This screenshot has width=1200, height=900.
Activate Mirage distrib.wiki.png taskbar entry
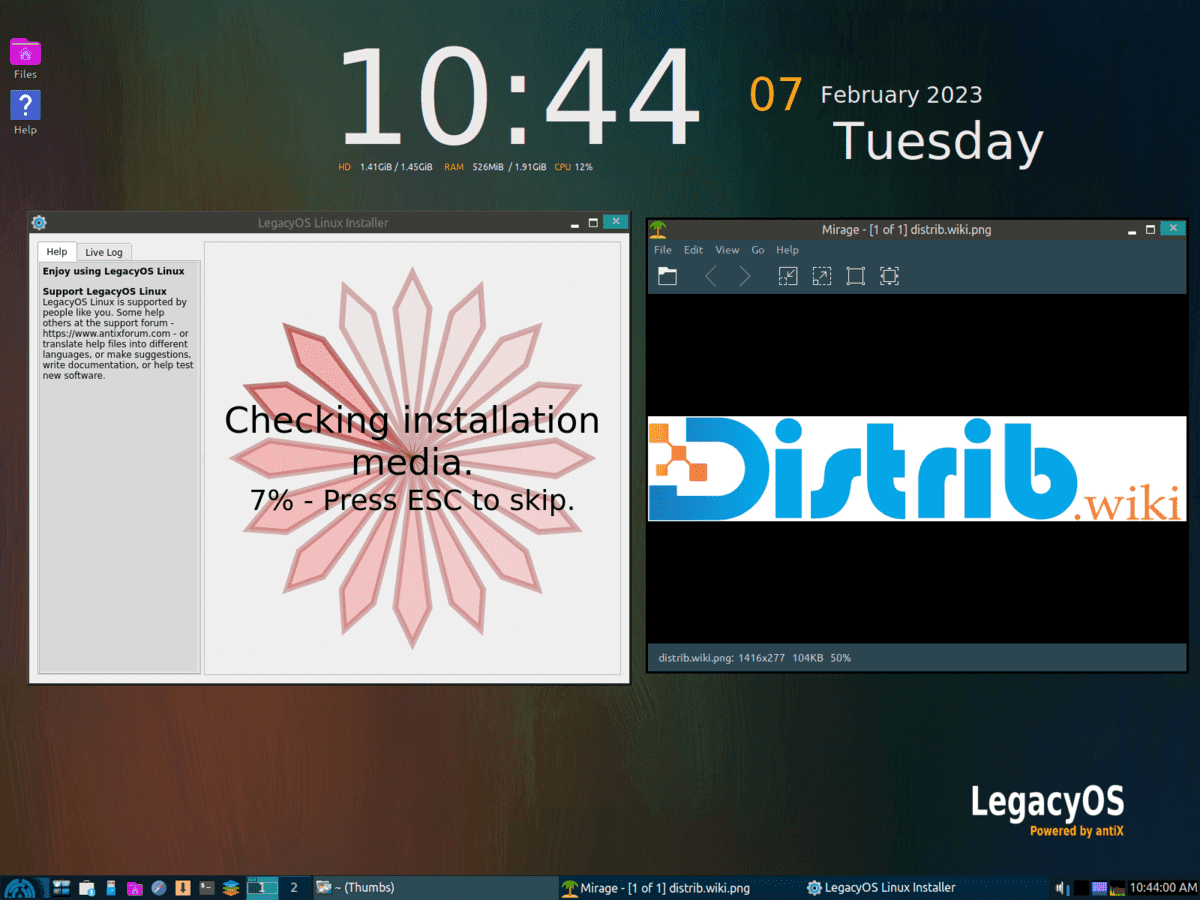(680, 887)
